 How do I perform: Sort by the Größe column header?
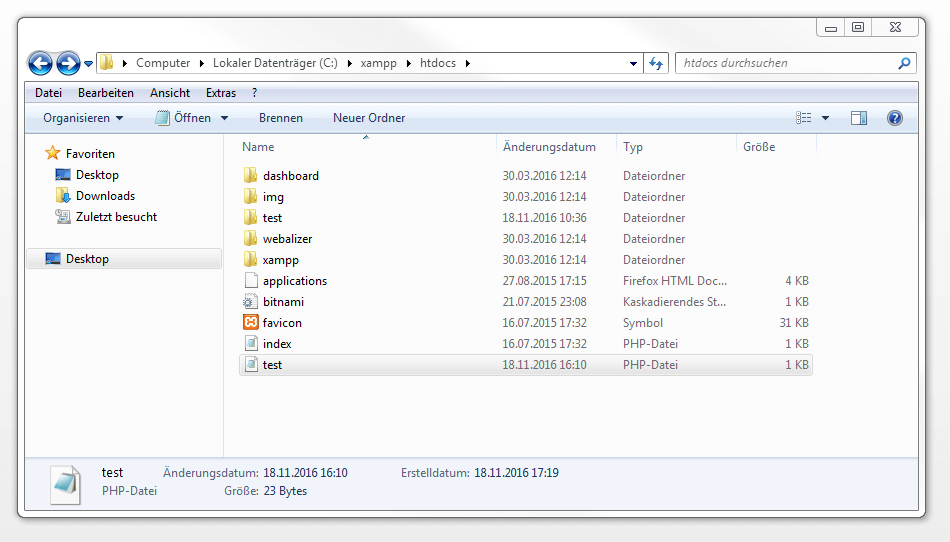[759, 147]
